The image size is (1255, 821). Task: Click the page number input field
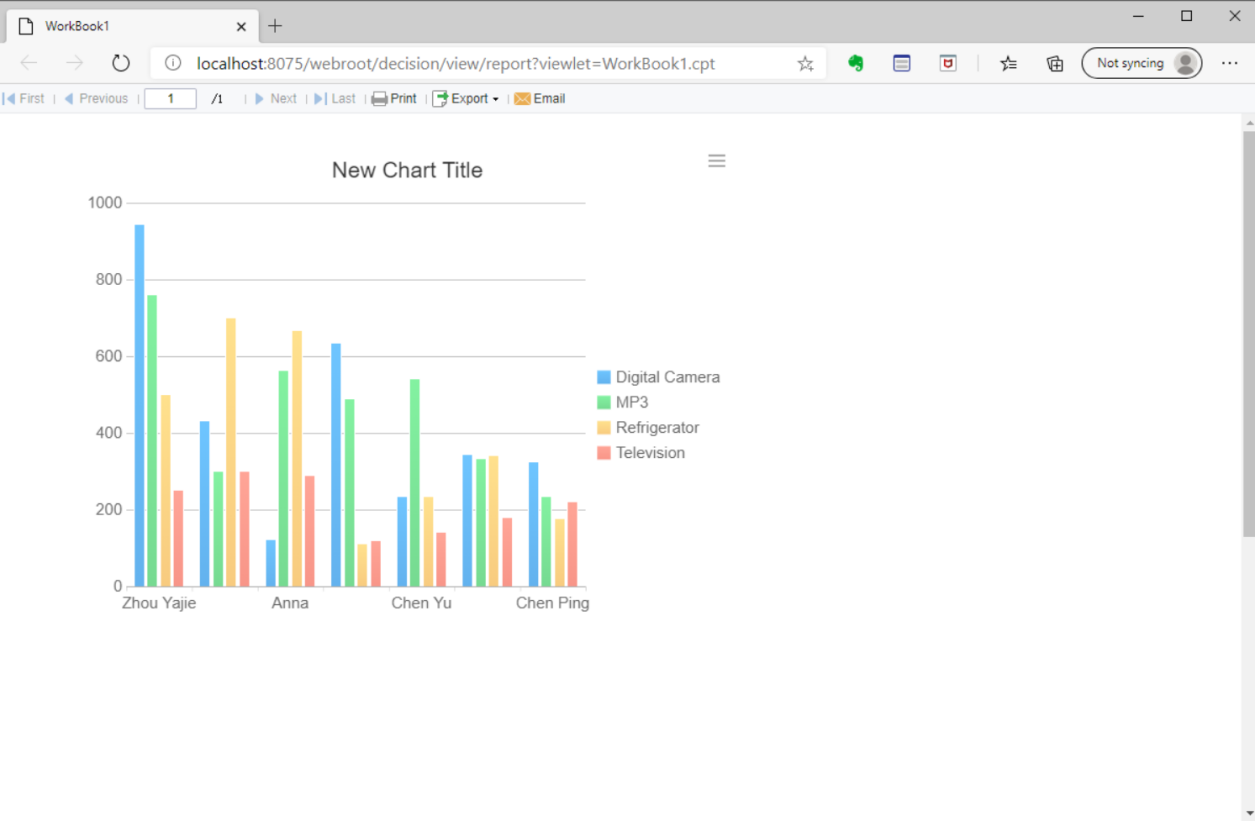pyautogui.click(x=170, y=98)
